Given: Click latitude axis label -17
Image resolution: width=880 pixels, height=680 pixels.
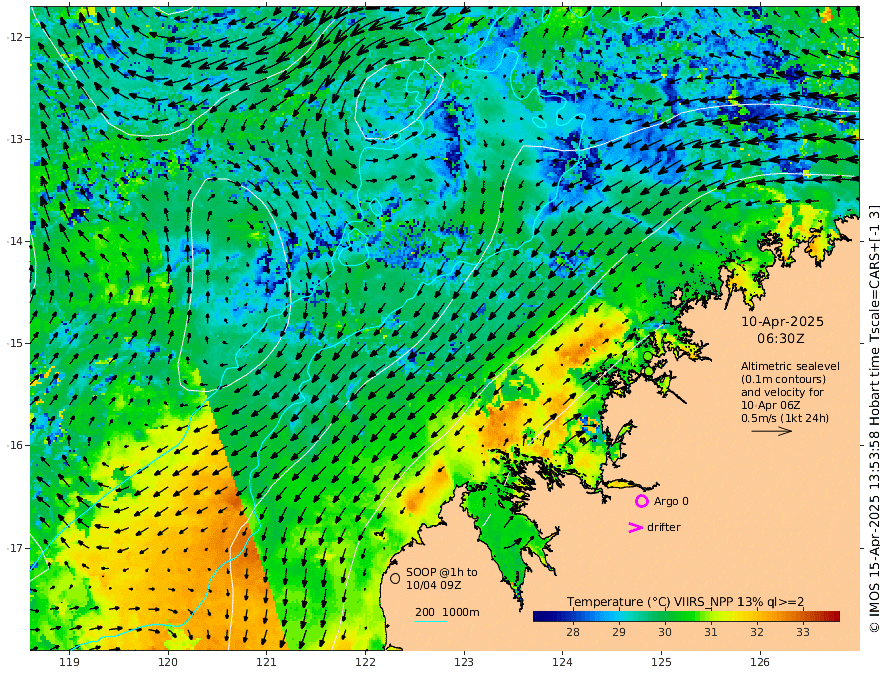Looking at the screenshot, I should [x=15, y=548].
